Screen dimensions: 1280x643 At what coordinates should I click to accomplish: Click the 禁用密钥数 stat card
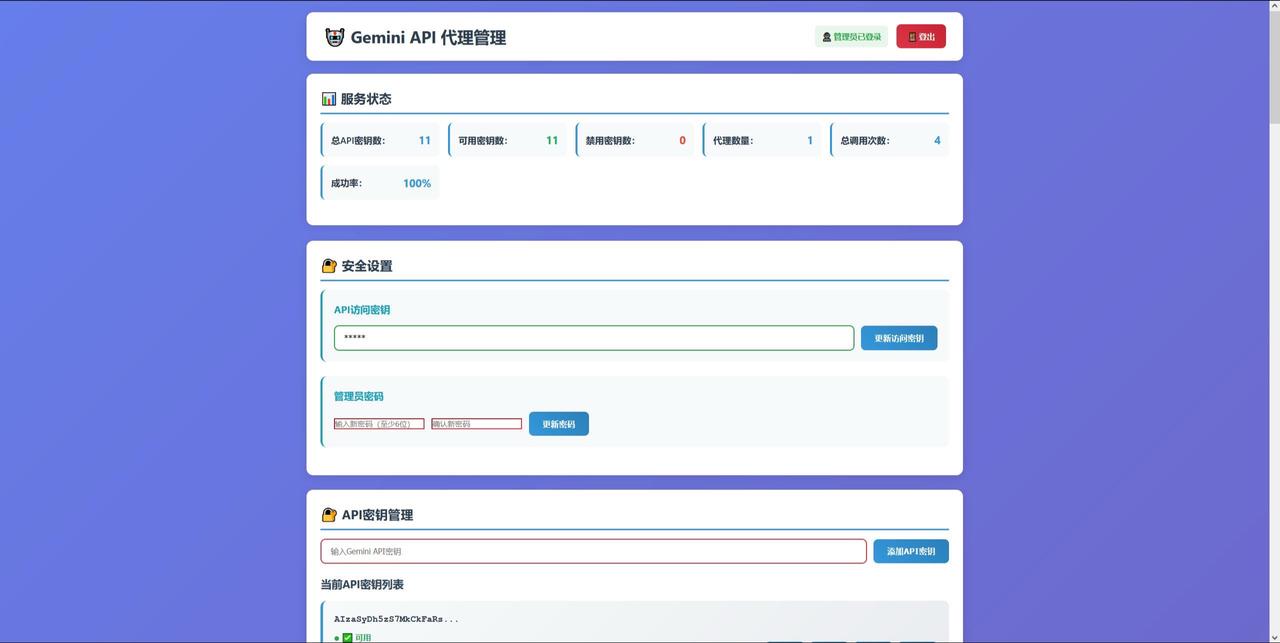pos(635,141)
